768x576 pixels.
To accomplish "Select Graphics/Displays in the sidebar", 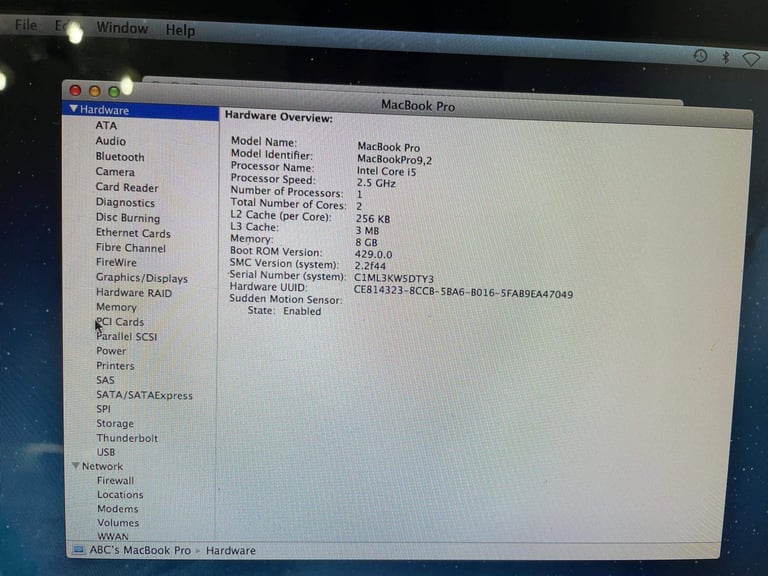I will click(x=142, y=278).
